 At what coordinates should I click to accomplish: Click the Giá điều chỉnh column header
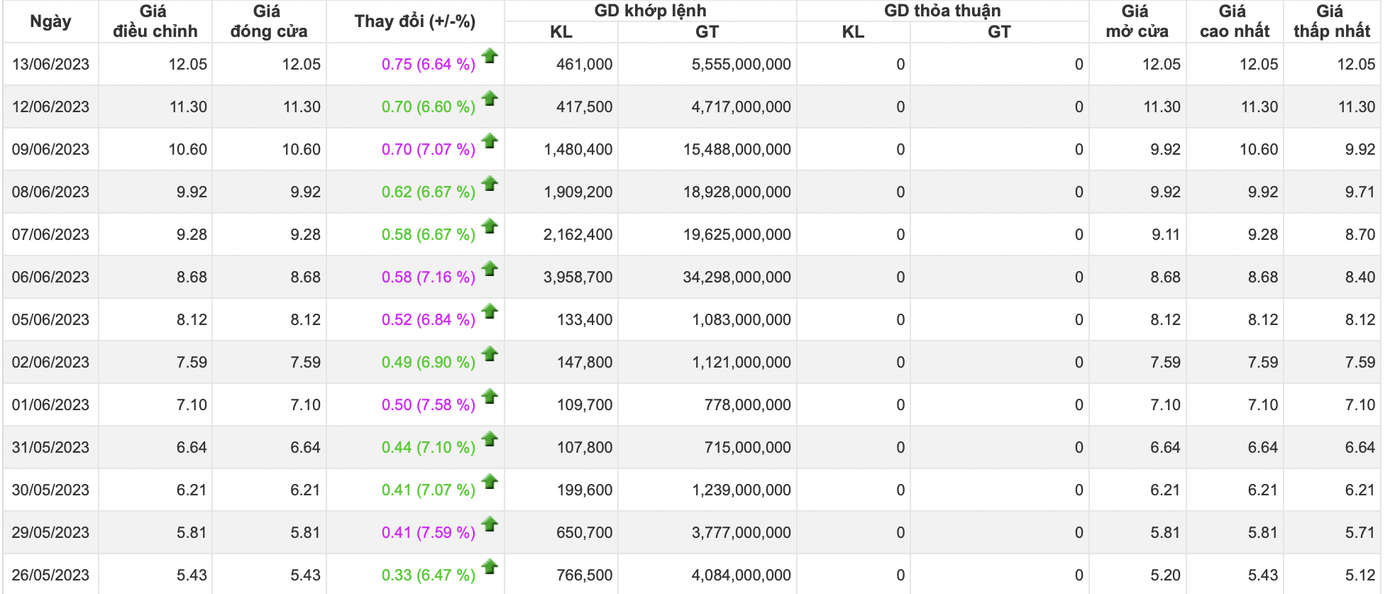tap(155, 21)
